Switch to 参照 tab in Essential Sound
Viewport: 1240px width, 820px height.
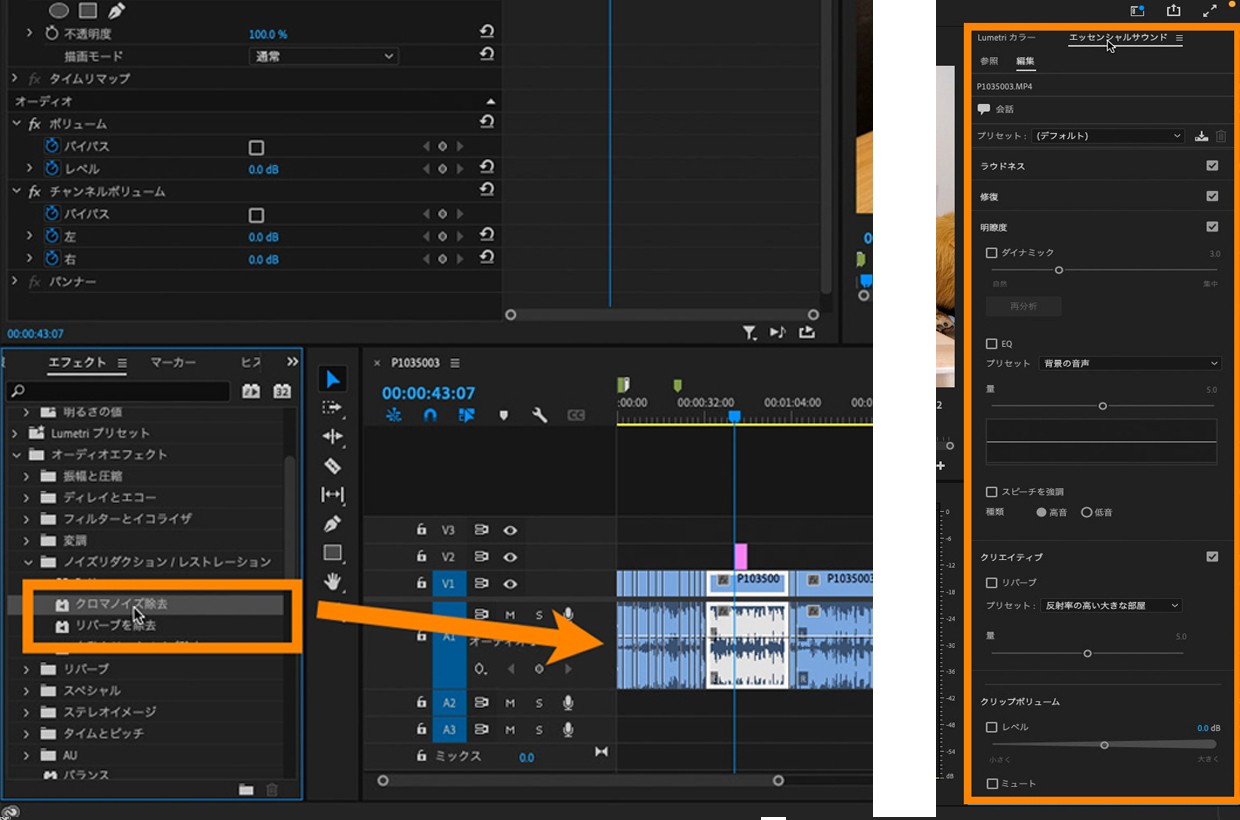coord(989,61)
